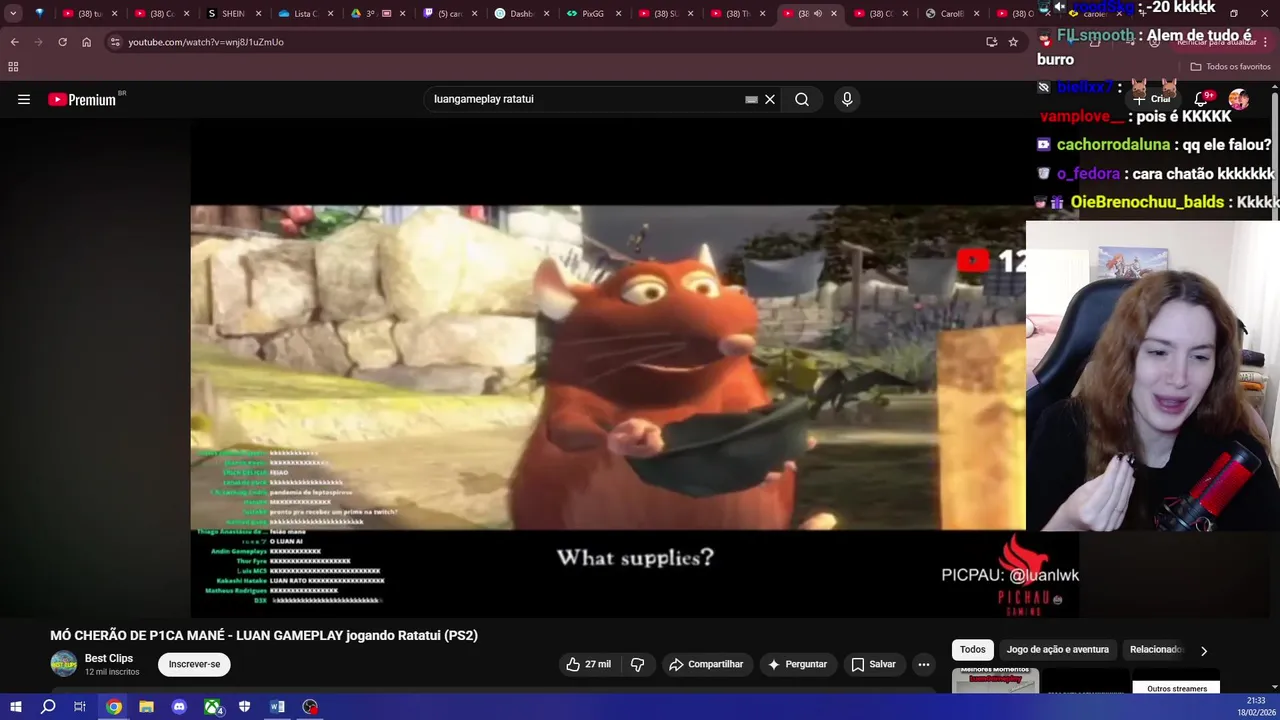1280x720 pixels.
Task: Open the Best Clips channel name link
Action: (109, 658)
